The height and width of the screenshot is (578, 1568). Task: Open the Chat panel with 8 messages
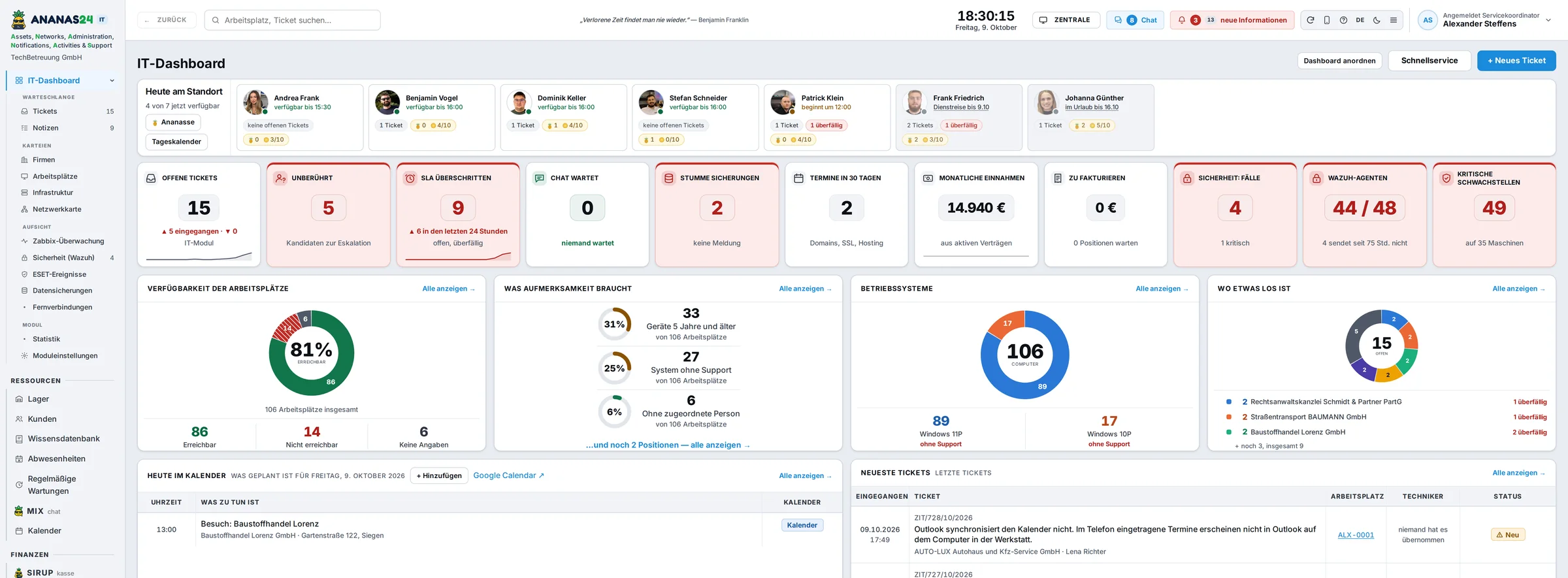point(1135,20)
